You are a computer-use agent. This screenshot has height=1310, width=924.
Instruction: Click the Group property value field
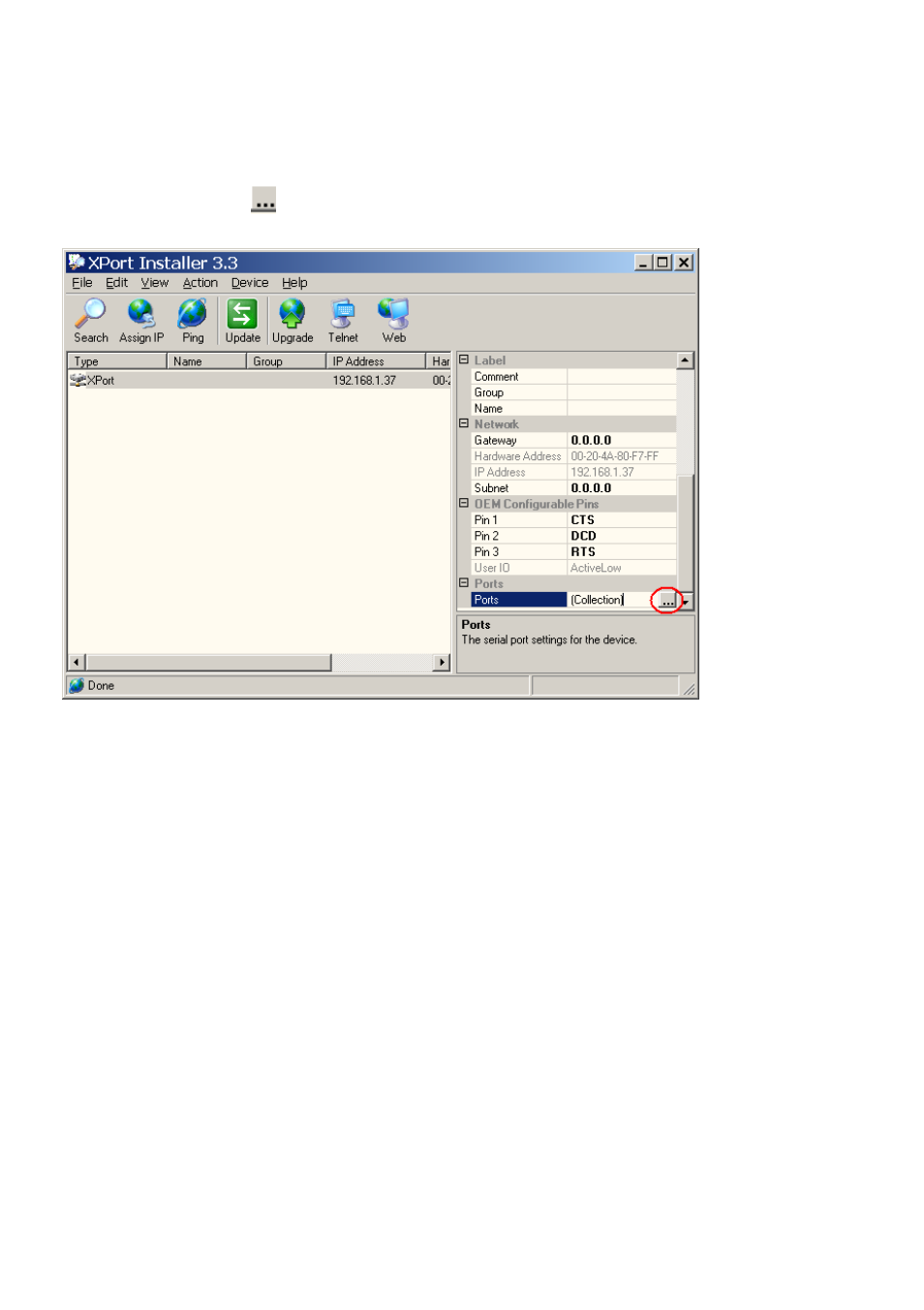622,392
